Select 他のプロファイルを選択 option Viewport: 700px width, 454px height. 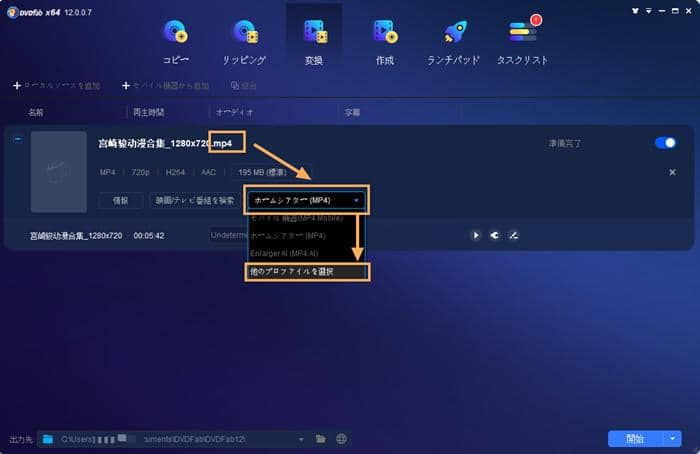click(307, 271)
